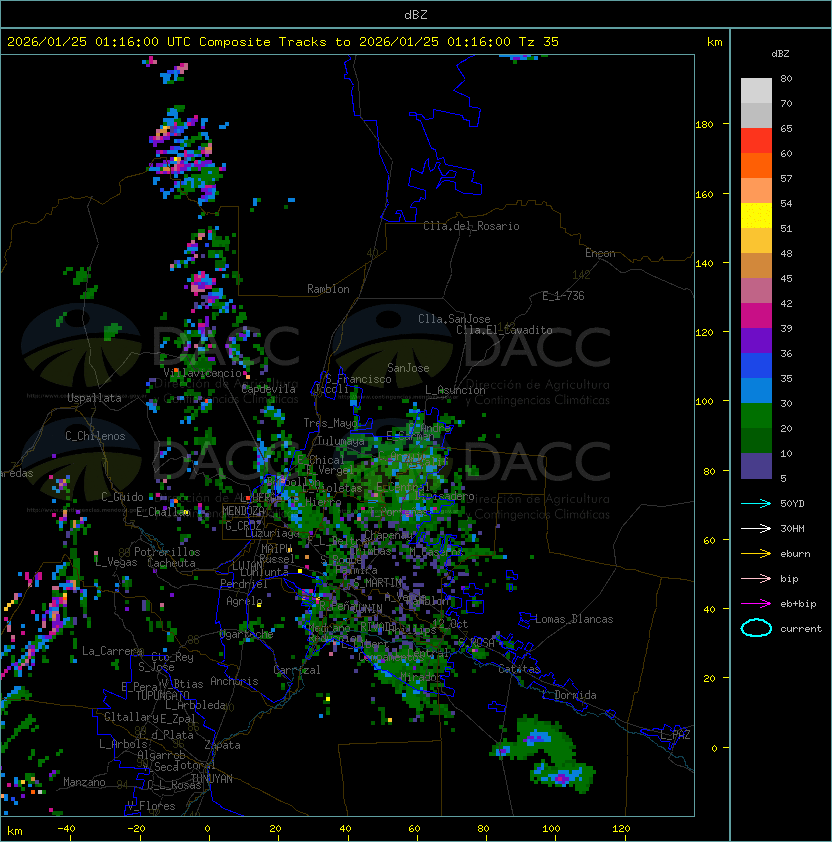
Task: Click the Clla.SanJose map label
Action: (x=454, y=319)
